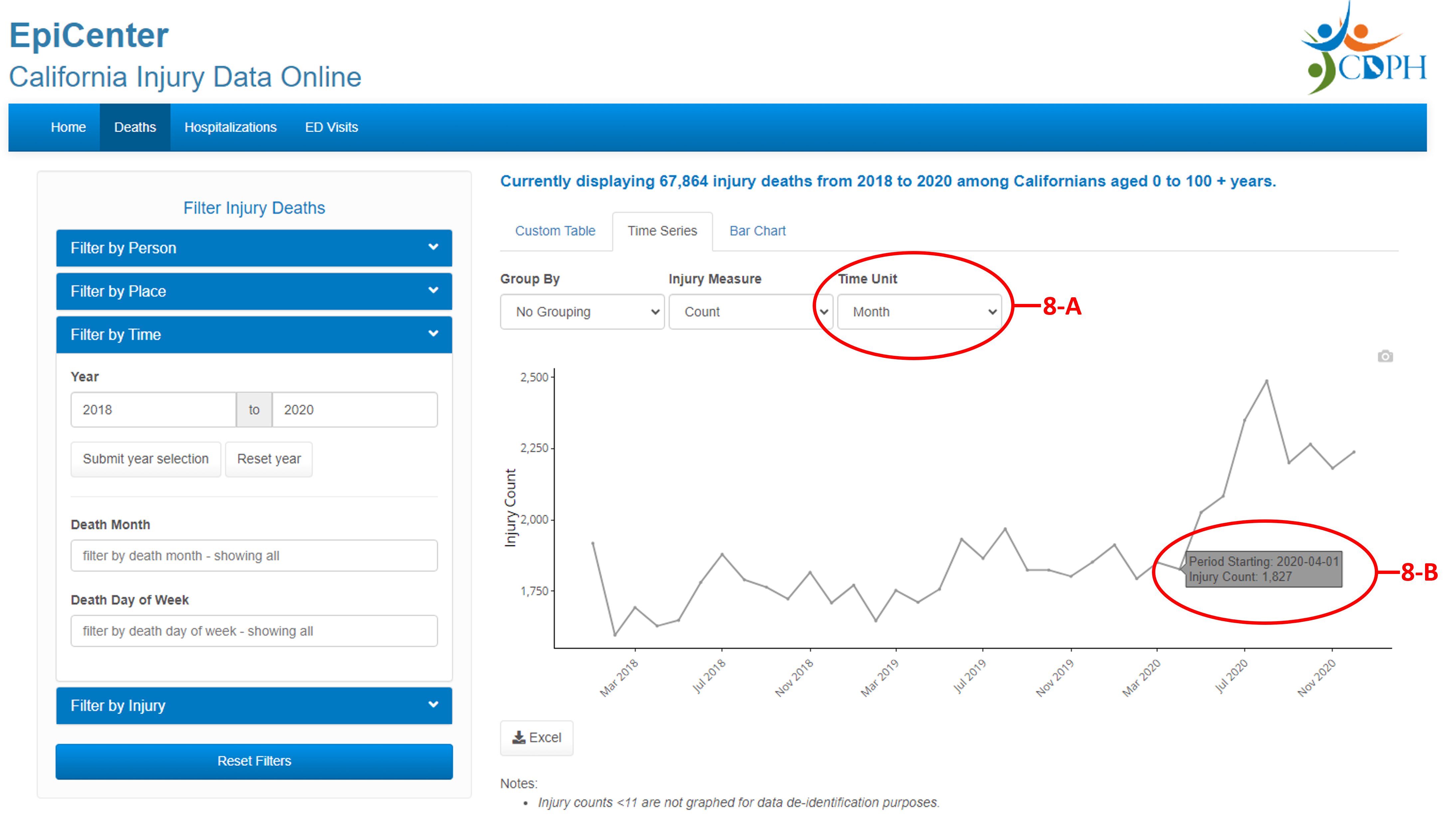The width and height of the screenshot is (1456, 823).
Task: Click Submit year selection button
Action: (145, 459)
